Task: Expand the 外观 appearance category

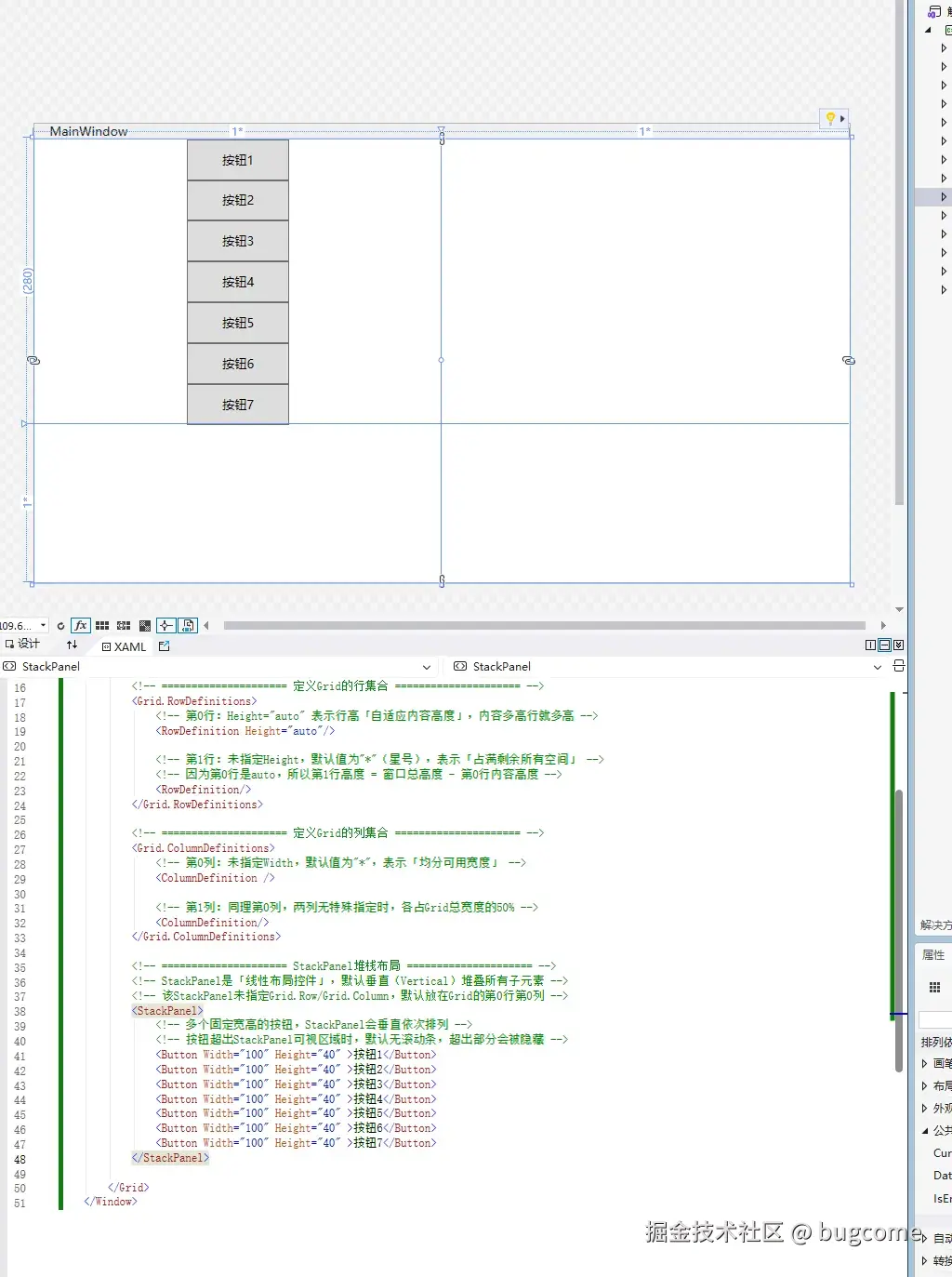Action: pos(924,1108)
